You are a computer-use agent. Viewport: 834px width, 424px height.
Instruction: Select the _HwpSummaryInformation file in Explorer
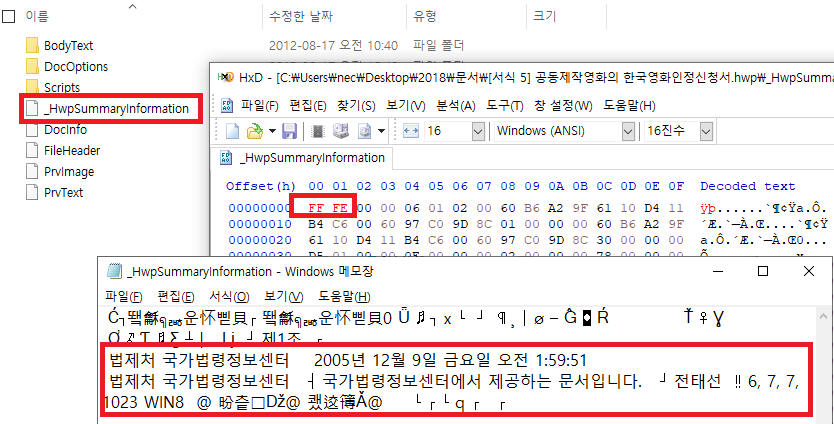click(x=116, y=108)
